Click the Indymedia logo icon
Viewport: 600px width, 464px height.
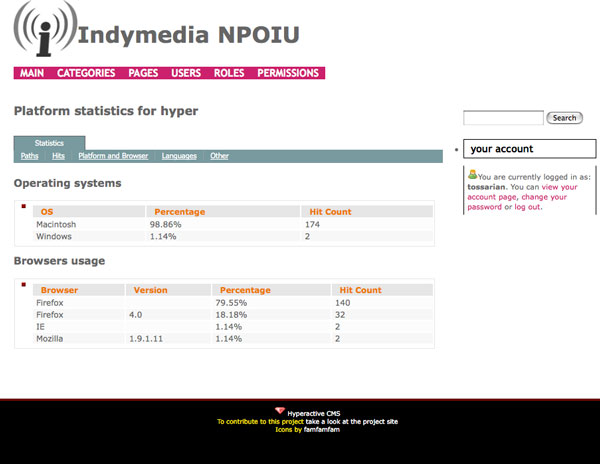44,33
